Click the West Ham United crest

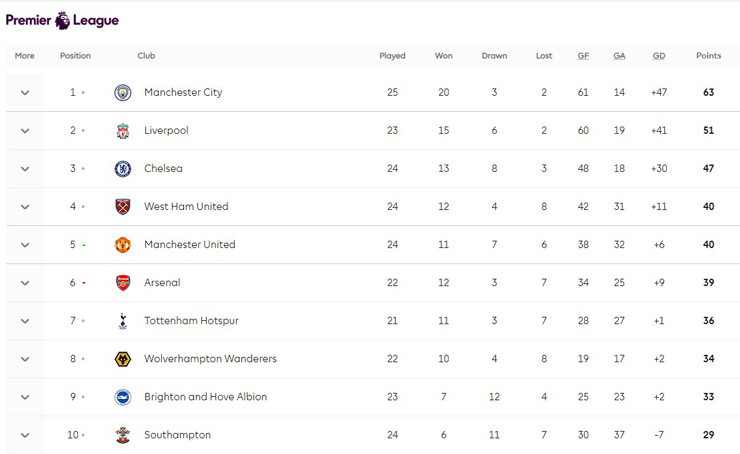point(123,207)
